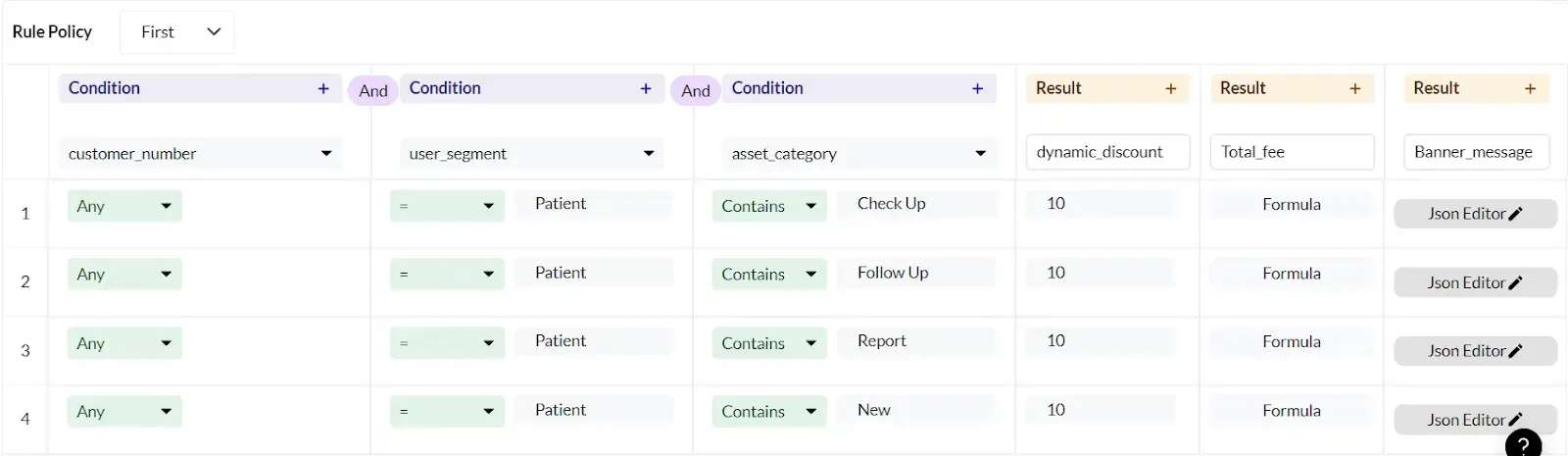The height and width of the screenshot is (456, 1568).
Task: Edit the Check Up value field
Action: click(916, 204)
